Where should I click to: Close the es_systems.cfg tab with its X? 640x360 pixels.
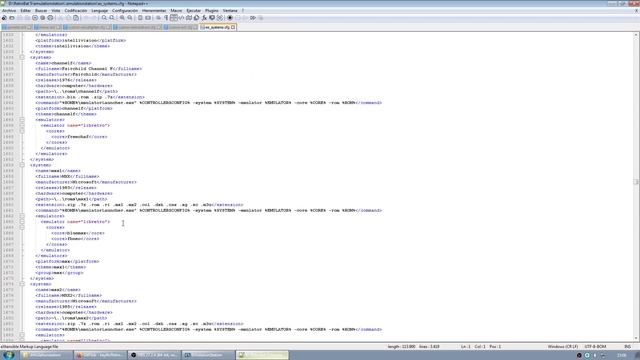pos(233,27)
